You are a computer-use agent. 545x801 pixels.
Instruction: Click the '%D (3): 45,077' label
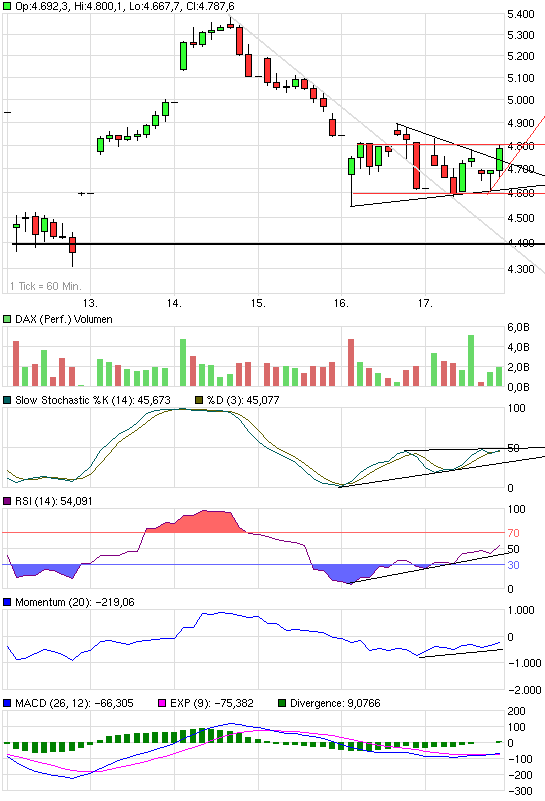[243, 400]
